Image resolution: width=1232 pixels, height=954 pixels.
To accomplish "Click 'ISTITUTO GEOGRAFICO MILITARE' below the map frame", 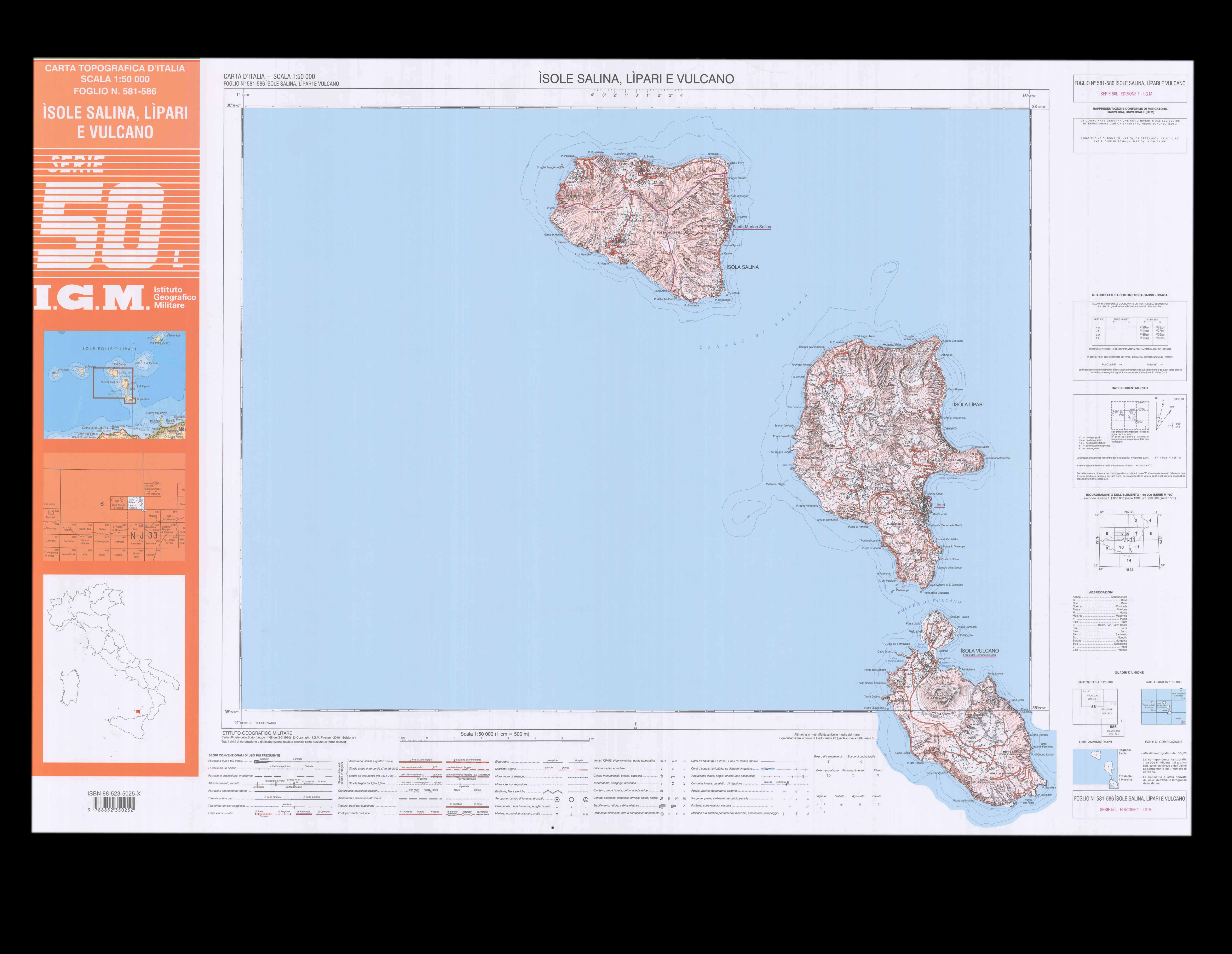I will [257, 733].
